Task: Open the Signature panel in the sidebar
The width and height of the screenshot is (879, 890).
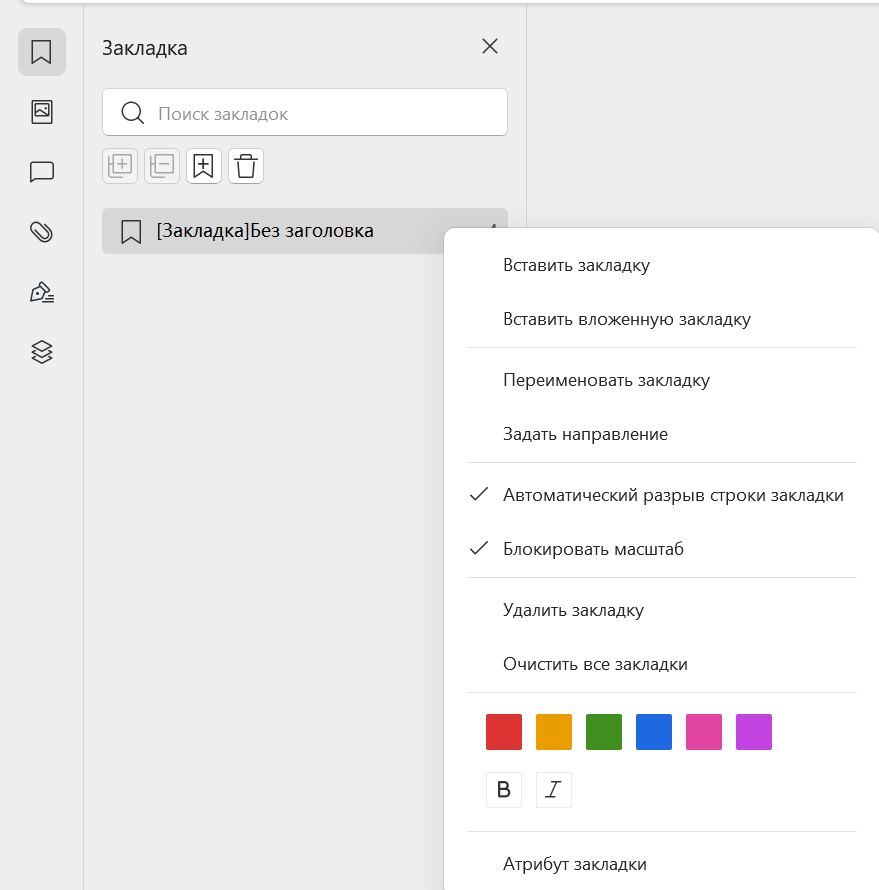Action: 41,292
